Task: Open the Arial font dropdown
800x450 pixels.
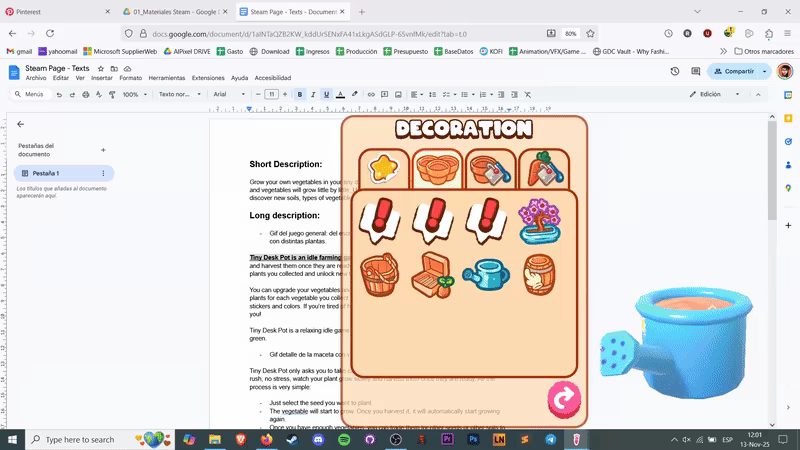Action: pos(229,94)
